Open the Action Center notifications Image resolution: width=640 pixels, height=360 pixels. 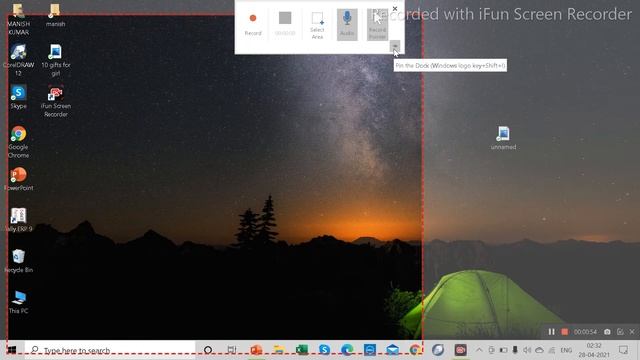(x=623, y=350)
